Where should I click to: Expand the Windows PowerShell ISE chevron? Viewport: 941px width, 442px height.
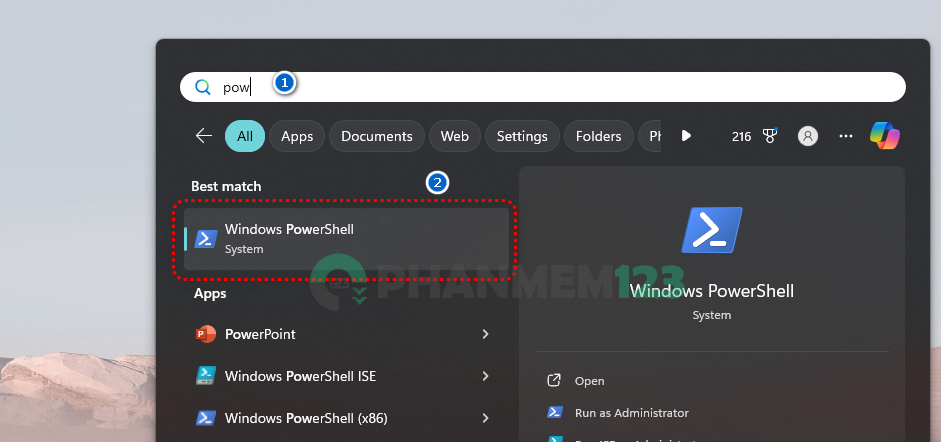pyautogui.click(x=486, y=376)
